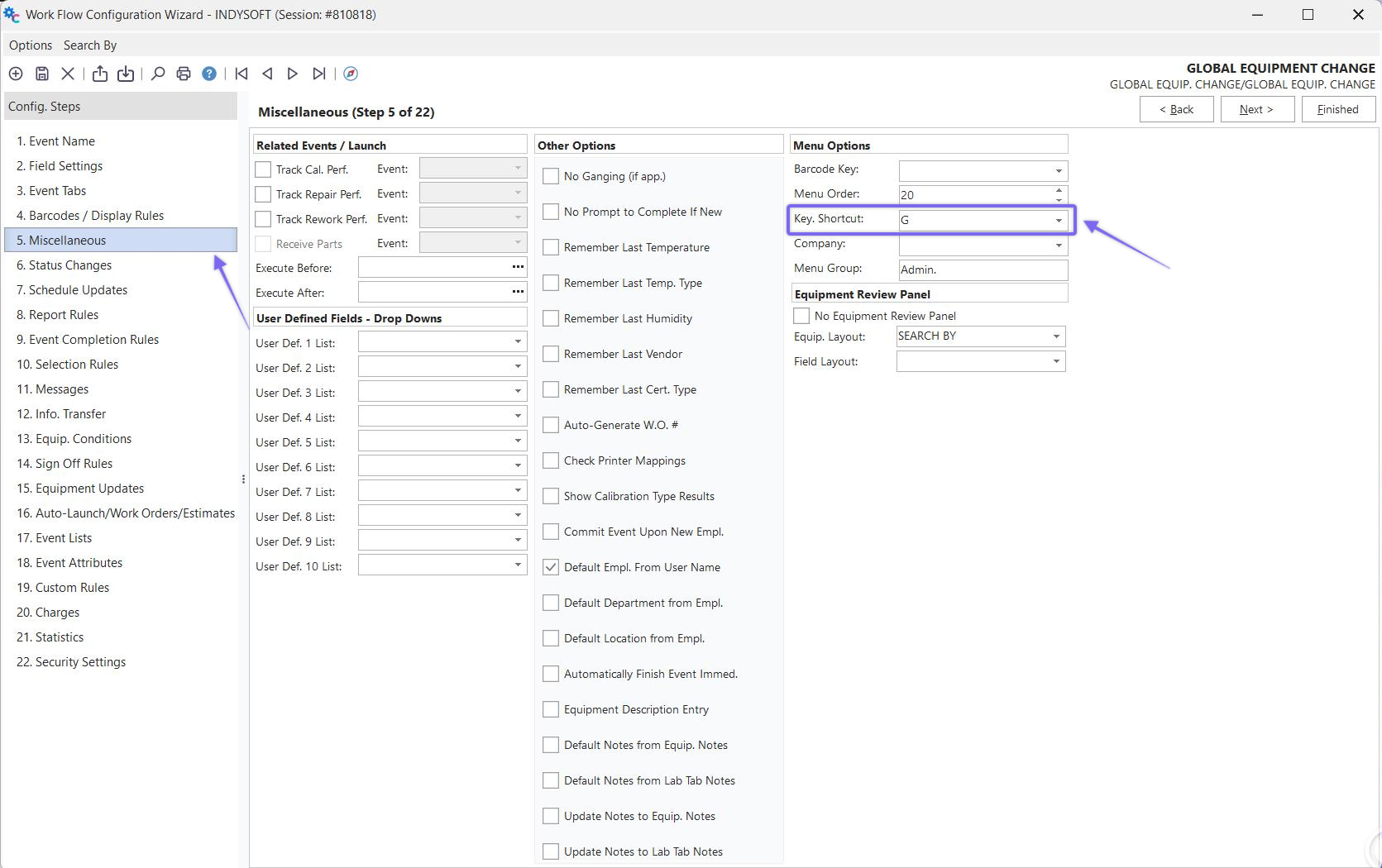Image resolution: width=1382 pixels, height=868 pixels.
Task: Check the No Equipment Review Panel box
Action: [x=801, y=316]
